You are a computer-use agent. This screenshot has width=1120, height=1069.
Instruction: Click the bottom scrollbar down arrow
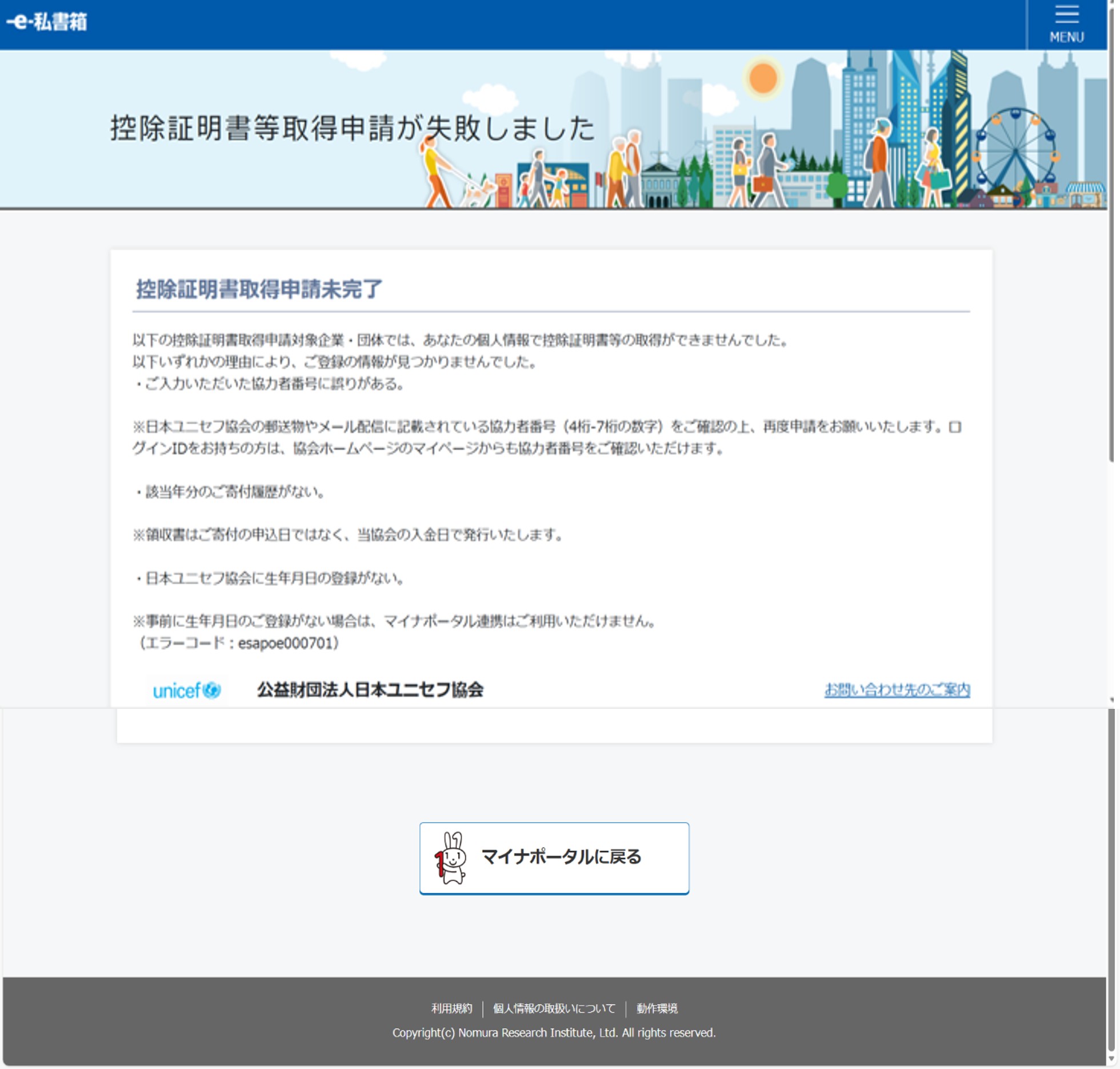coord(1111,1059)
